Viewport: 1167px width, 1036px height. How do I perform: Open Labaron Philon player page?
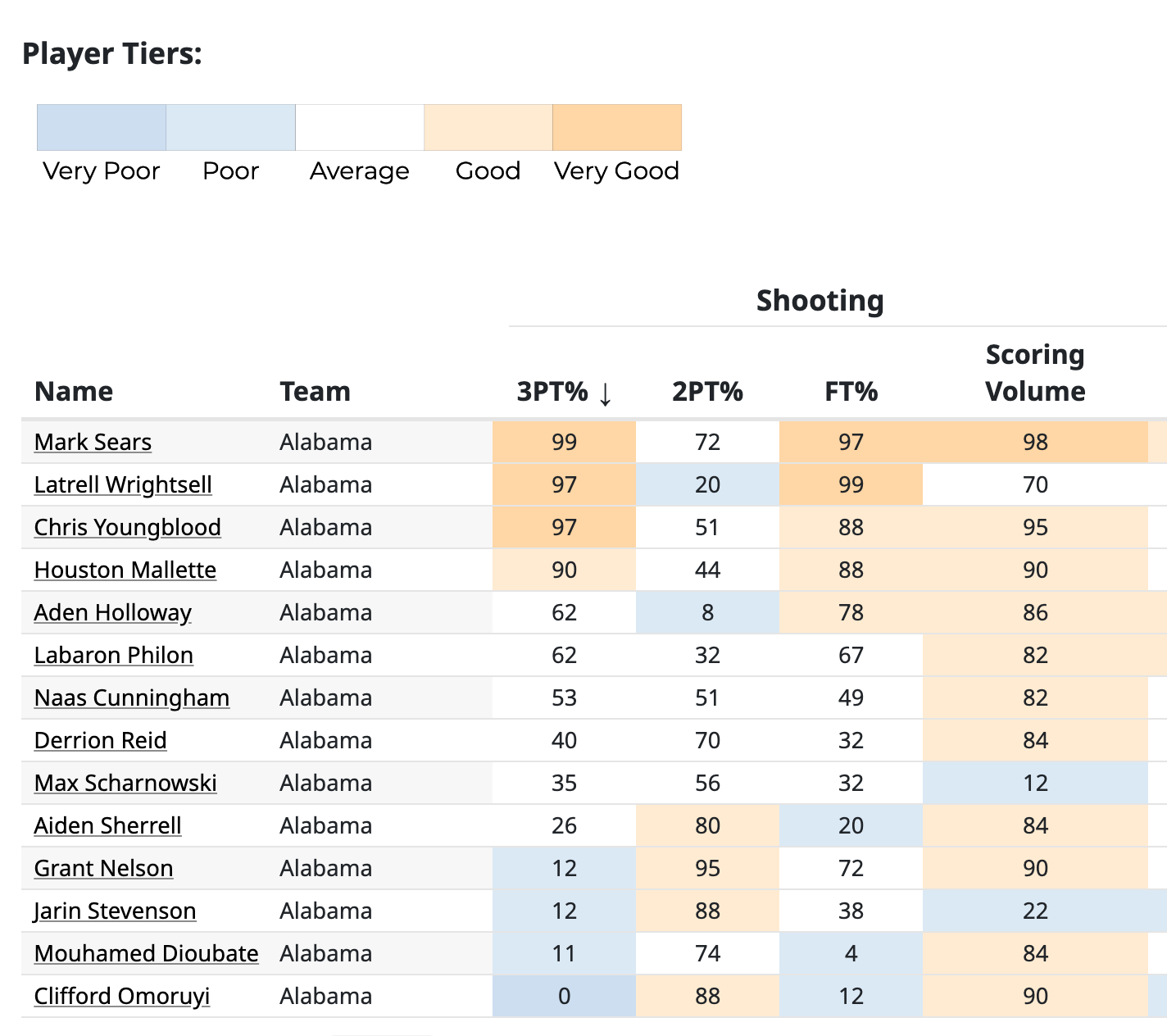click(x=113, y=655)
